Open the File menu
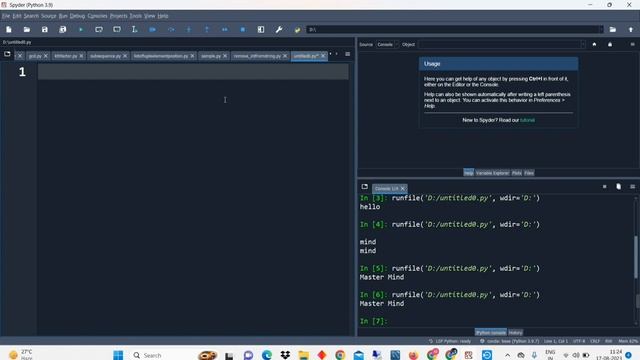 6,16
